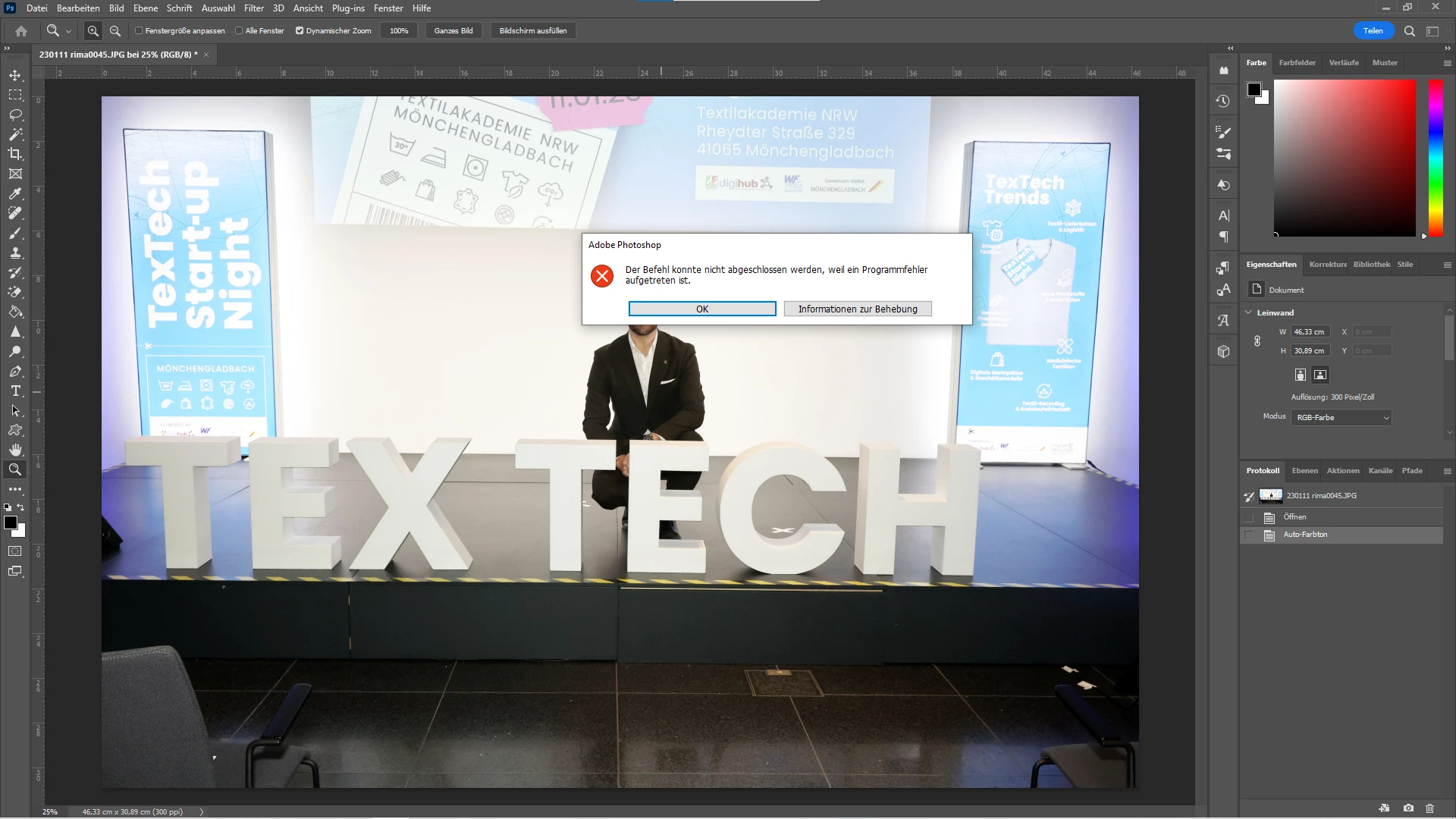Select the Crop tool
This screenshot has height=819, width=1456.
[x=15, y=154]
